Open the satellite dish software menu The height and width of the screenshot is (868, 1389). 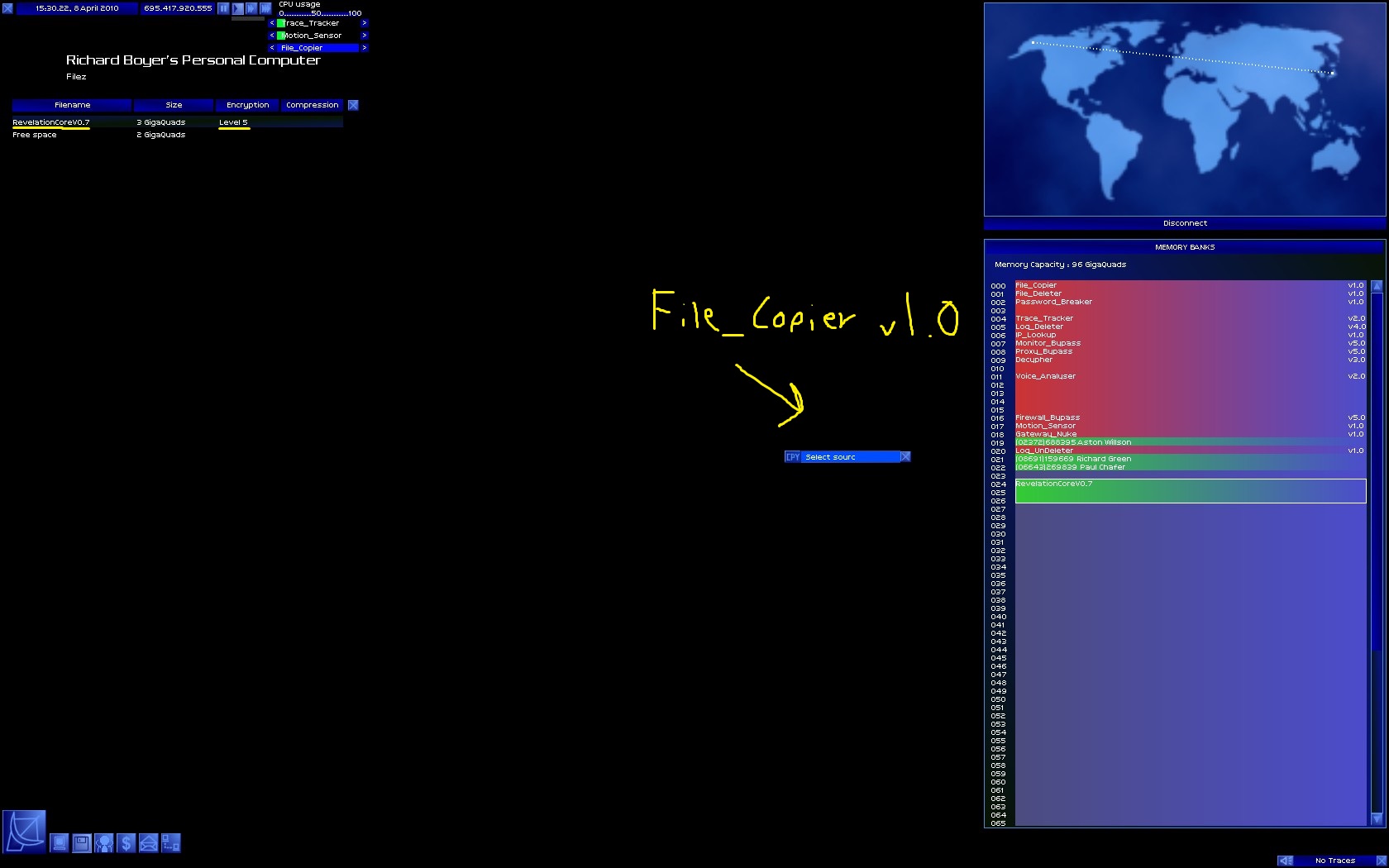coord(24,832)
